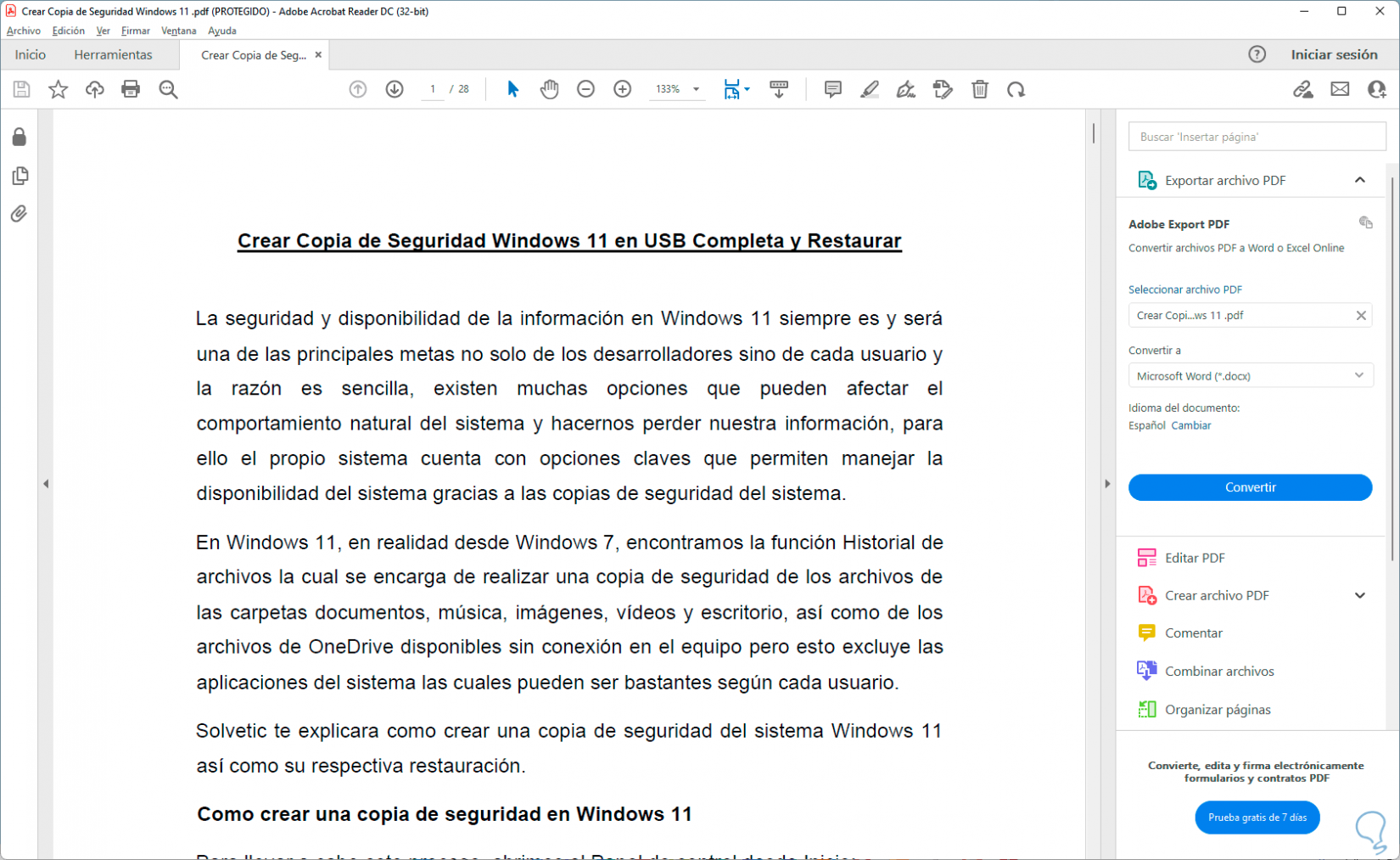1400x860 pixels.
Task: Click the Prueba gratis de 7 días button
Action: click(1257, 818)
